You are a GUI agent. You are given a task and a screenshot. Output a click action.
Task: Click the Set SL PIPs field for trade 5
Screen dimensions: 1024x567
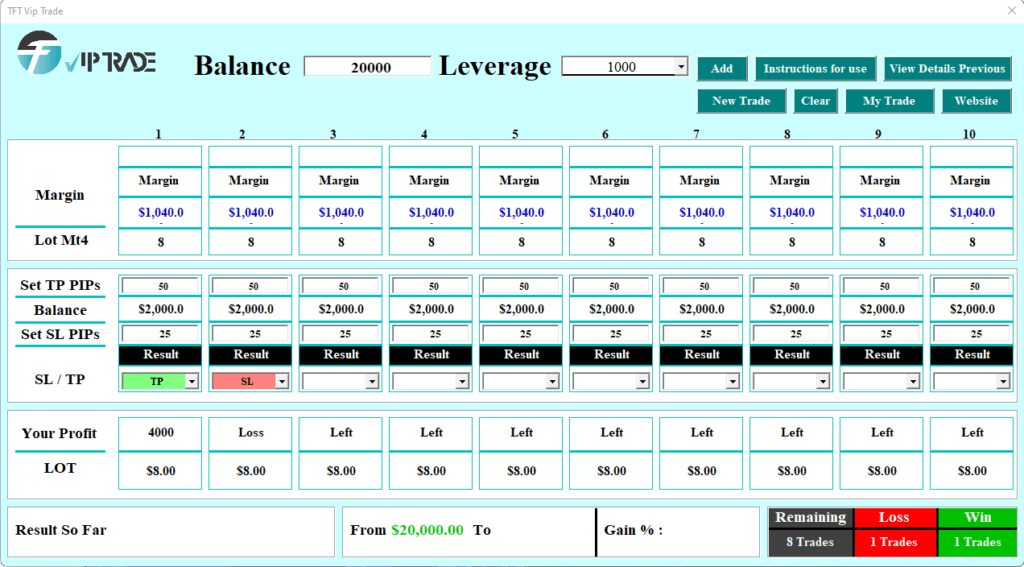(x=521, y=334)
